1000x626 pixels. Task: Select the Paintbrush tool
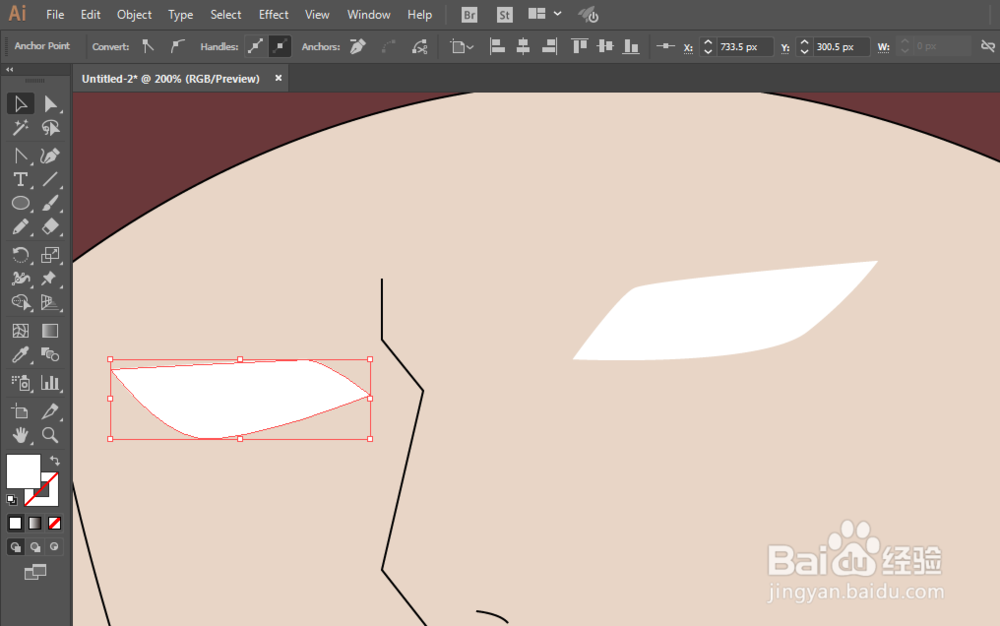50,203
